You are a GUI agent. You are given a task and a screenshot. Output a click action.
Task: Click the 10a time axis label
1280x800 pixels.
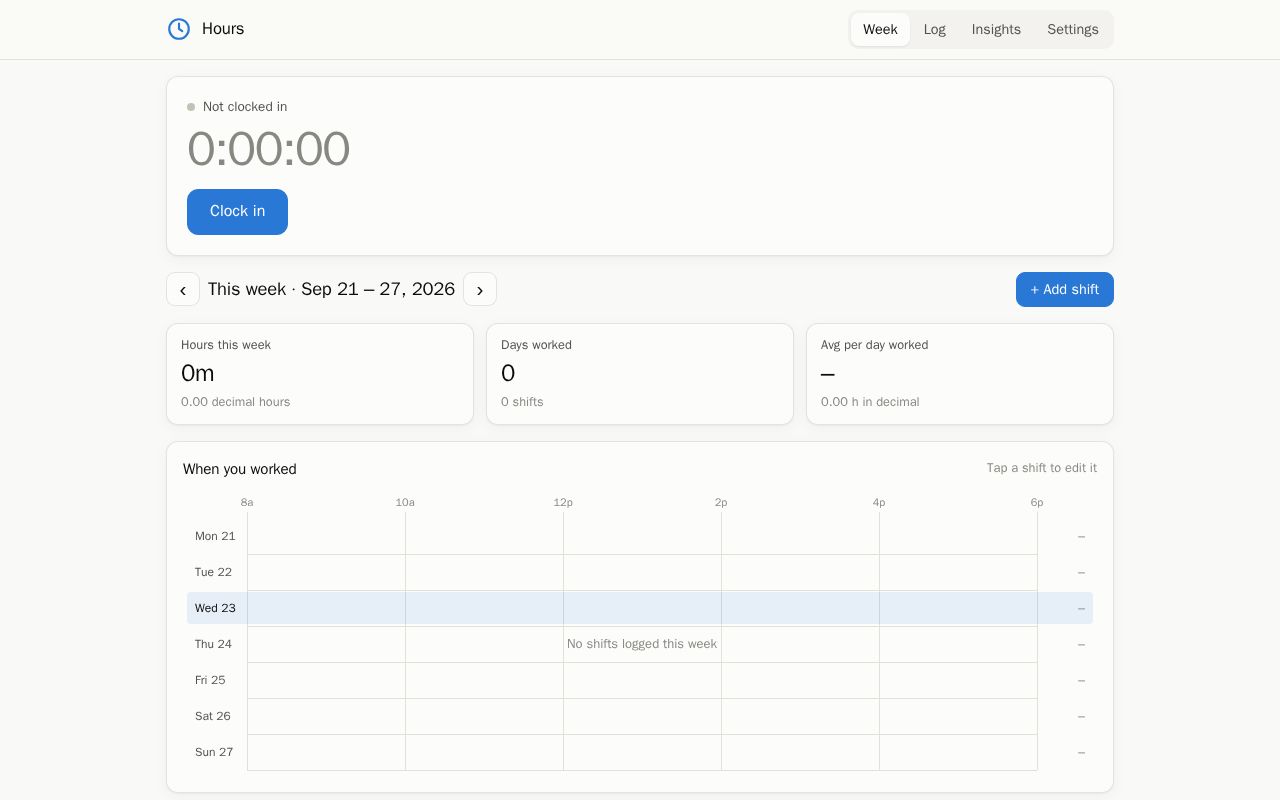405,502
